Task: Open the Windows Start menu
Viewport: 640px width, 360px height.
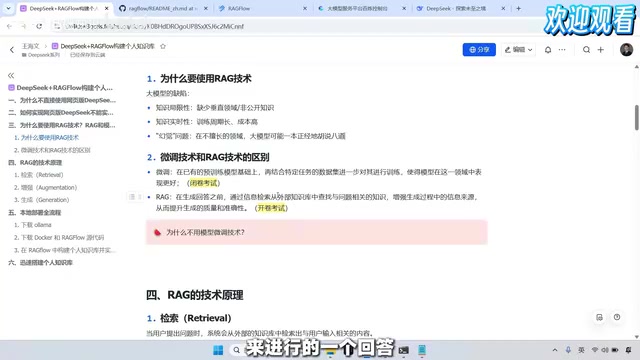Action: 218,350
